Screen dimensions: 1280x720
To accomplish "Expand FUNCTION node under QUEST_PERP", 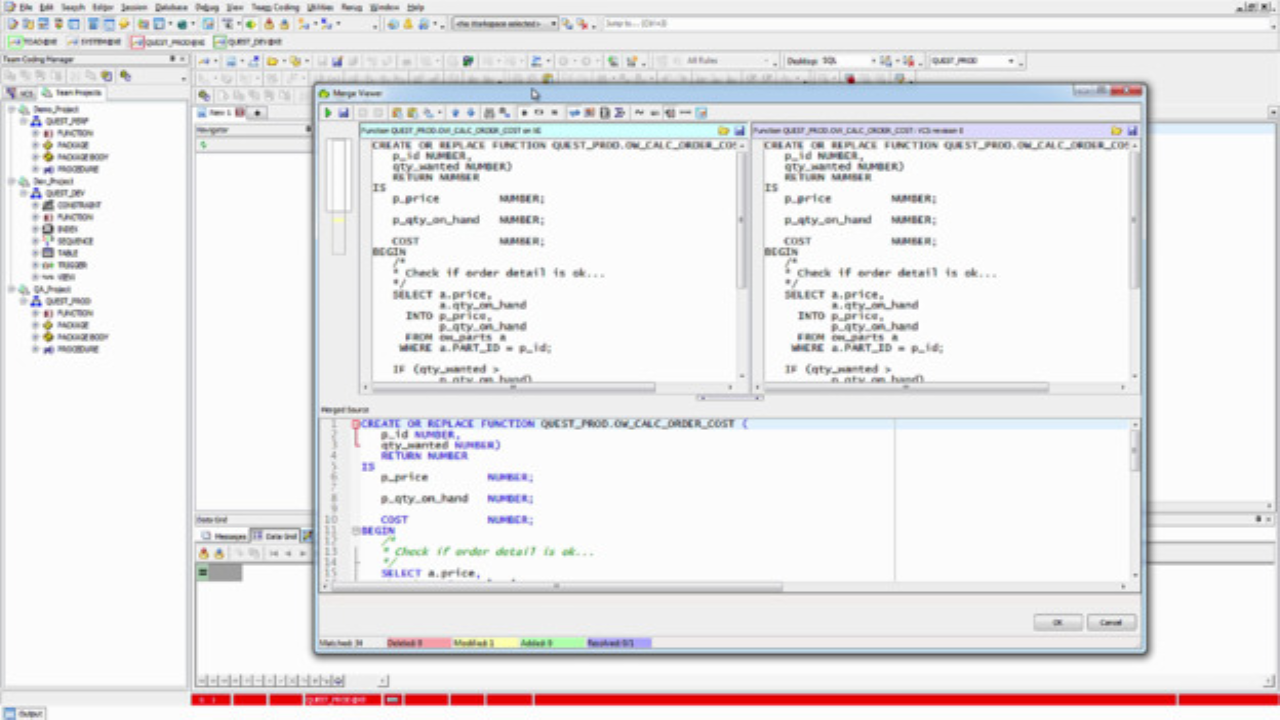I will [35, 133].
